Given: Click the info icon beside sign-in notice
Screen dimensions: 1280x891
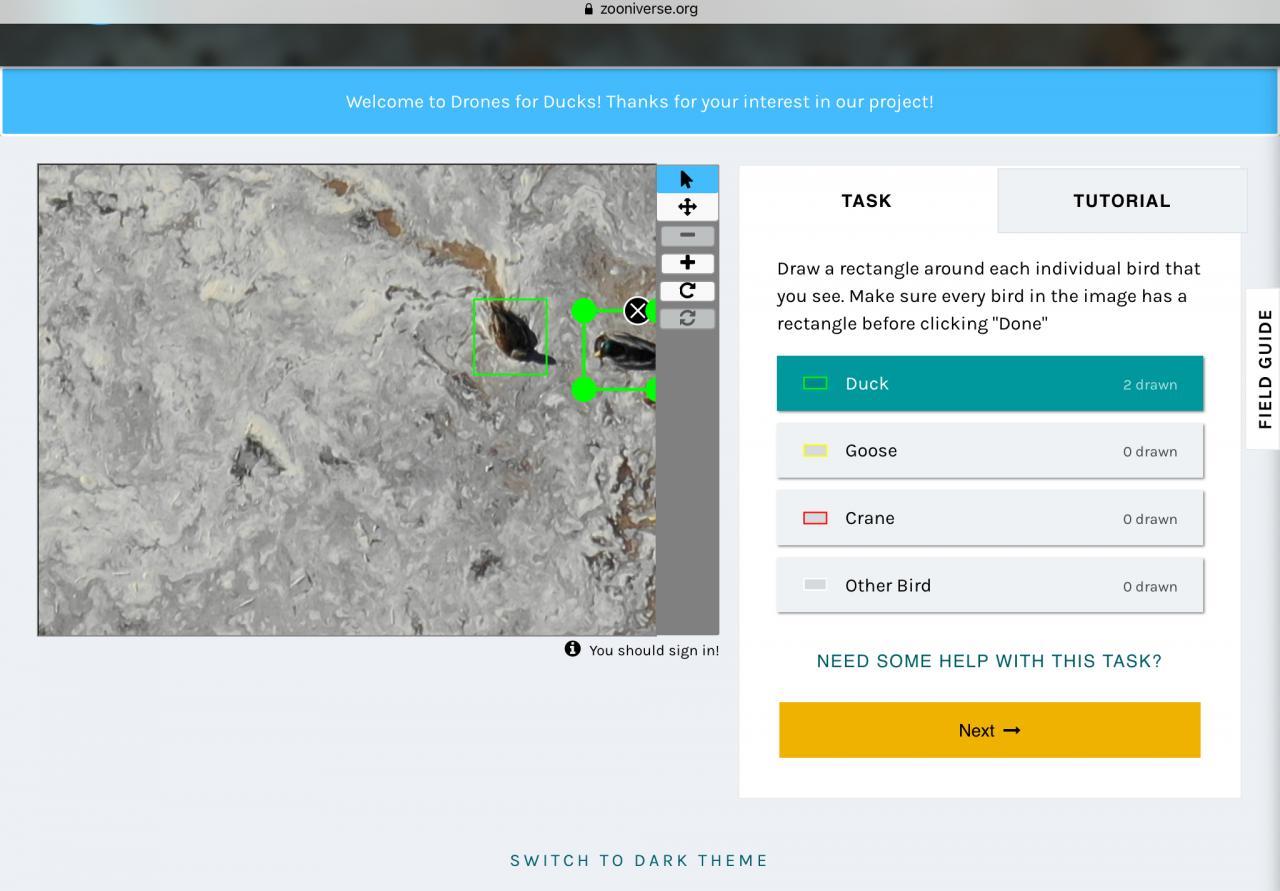Looking at the screenshot, I should [572, 649].
